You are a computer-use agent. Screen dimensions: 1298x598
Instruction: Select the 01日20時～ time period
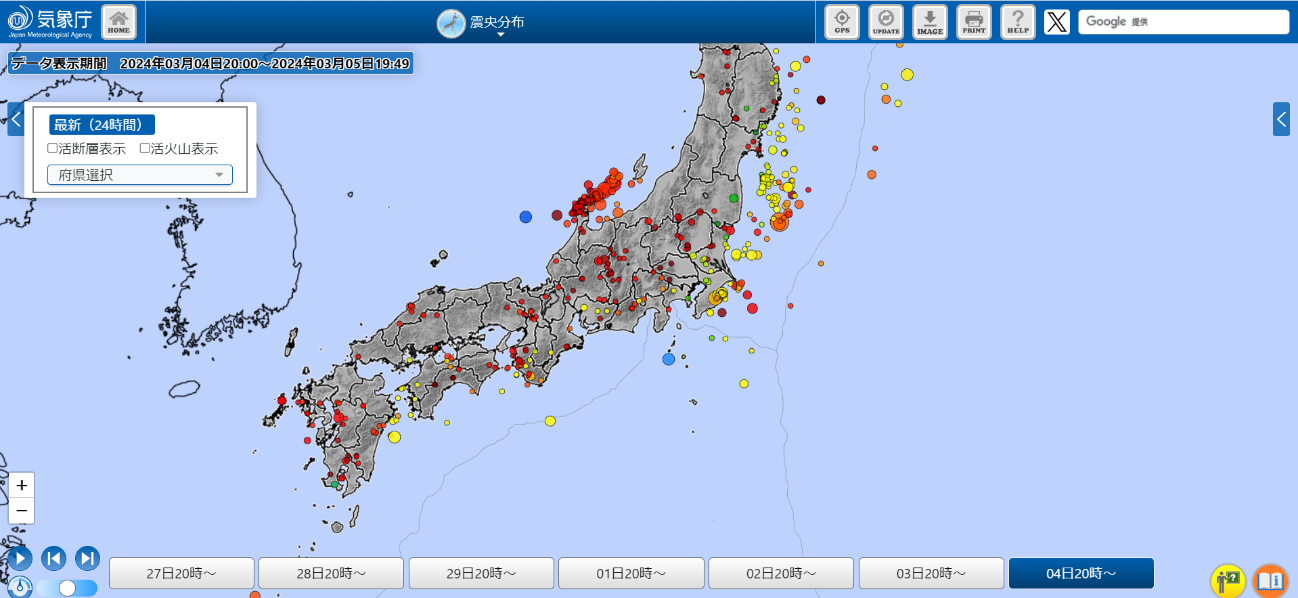[631, 574]
